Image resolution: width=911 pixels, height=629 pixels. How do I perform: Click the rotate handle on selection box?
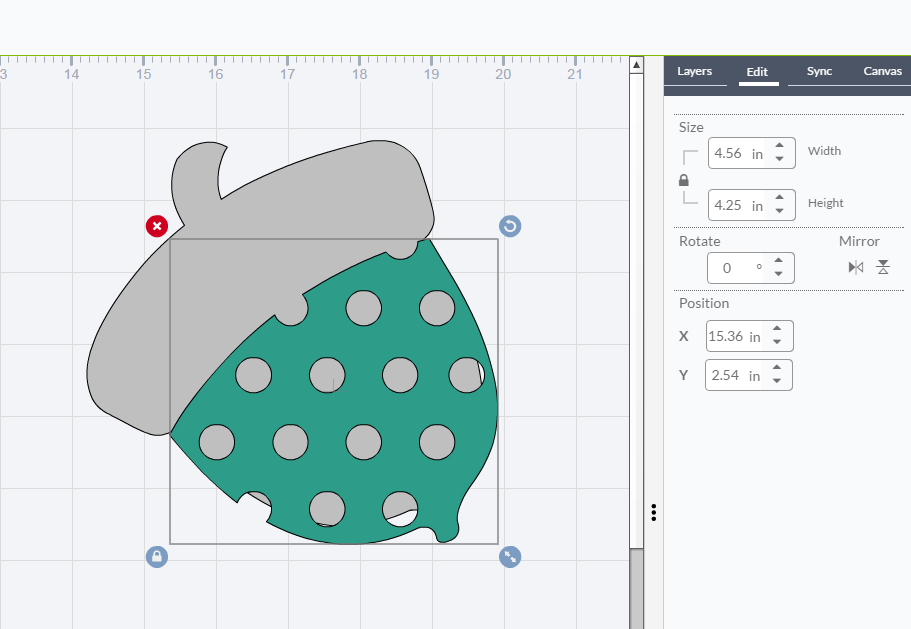click(510, 226)
